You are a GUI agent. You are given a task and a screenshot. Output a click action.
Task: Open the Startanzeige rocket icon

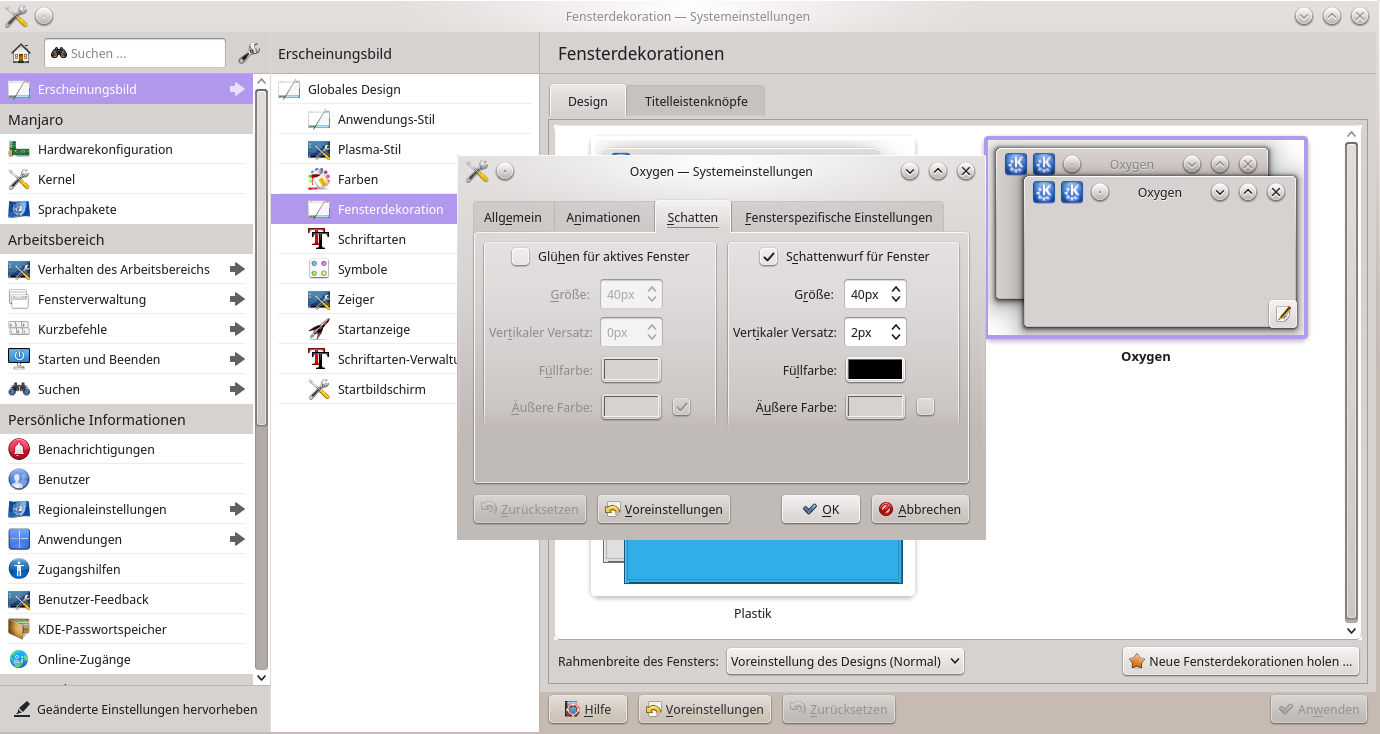(319, 329)
